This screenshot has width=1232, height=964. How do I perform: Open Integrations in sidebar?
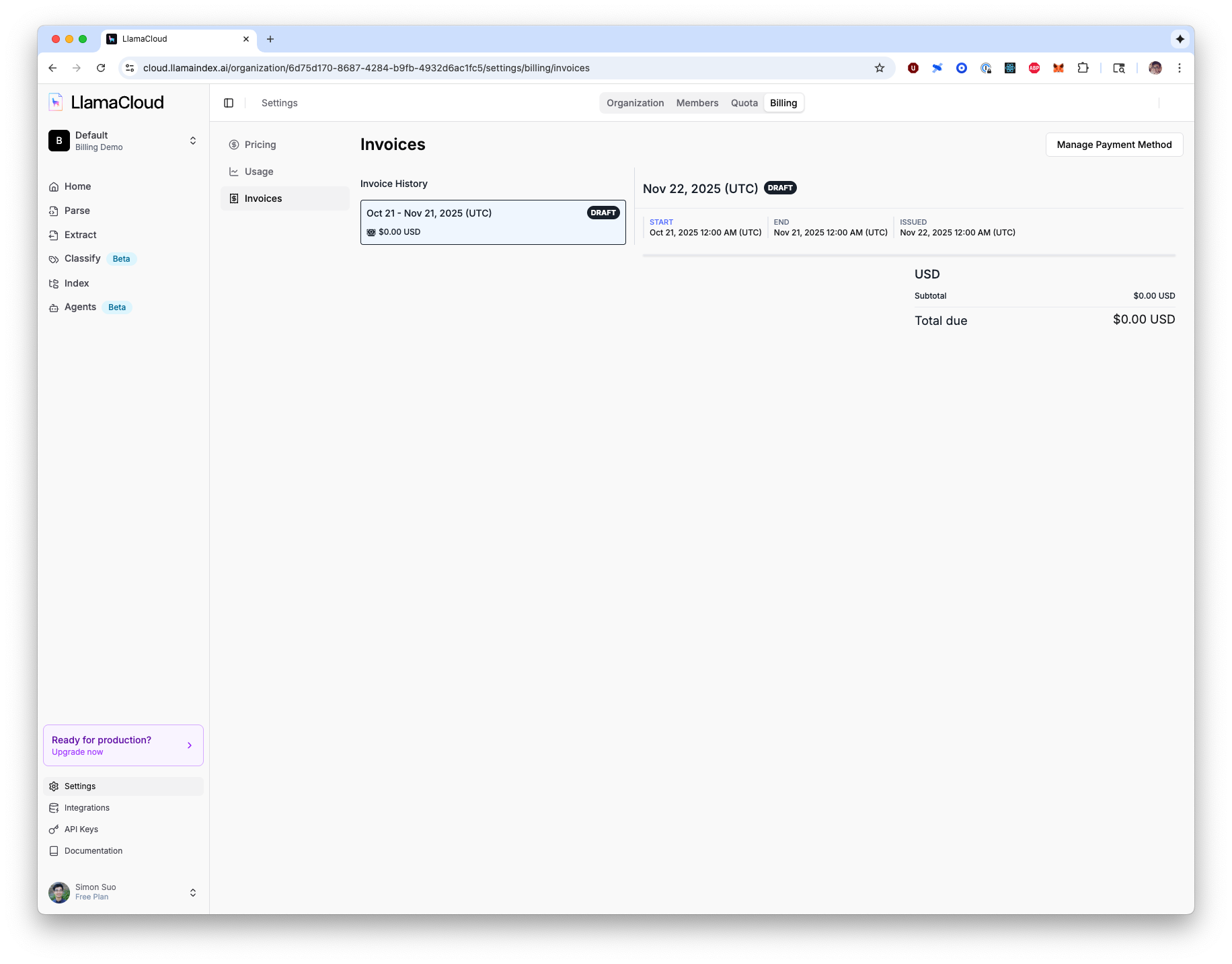pos(87,808)
